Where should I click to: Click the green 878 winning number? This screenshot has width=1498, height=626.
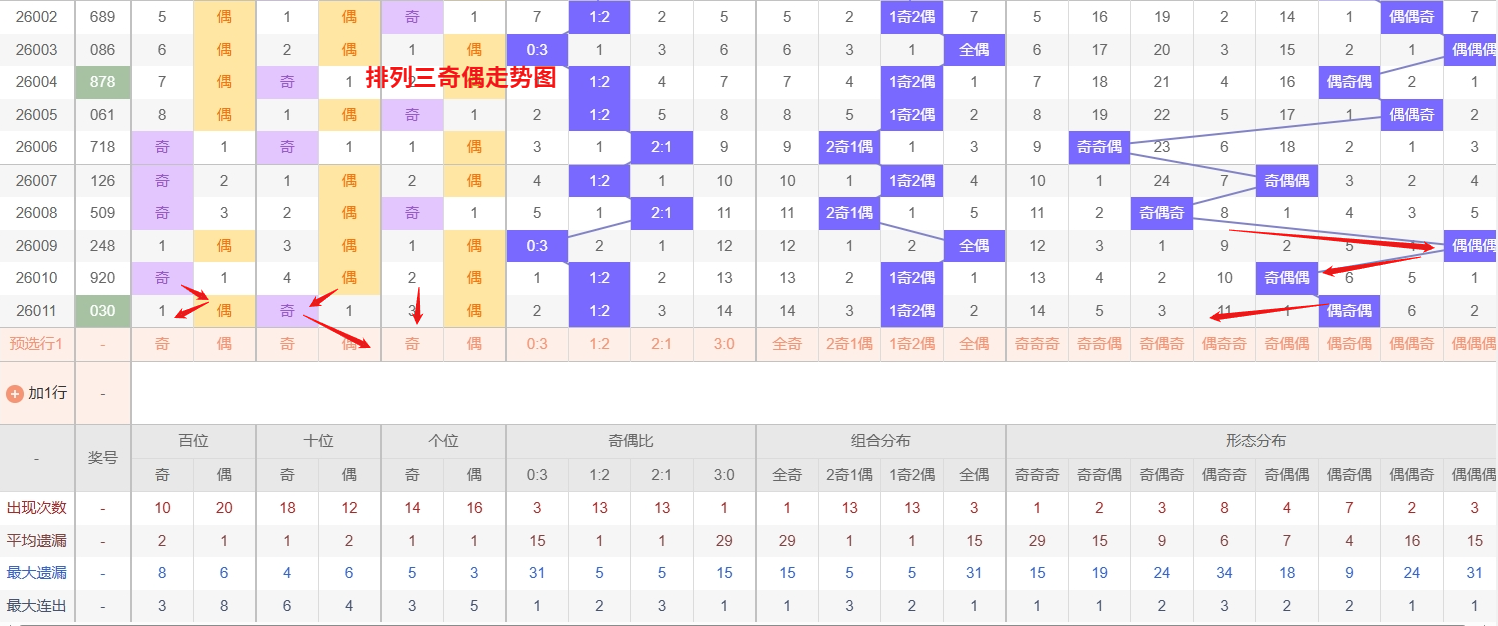pyautogui.click(x=102, y=82)
